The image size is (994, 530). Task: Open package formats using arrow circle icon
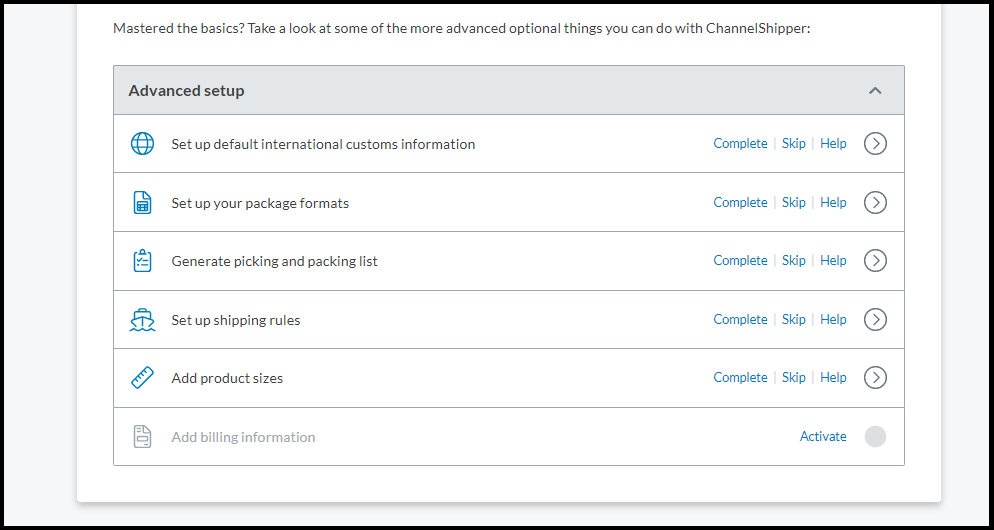(x=875, y=202)
